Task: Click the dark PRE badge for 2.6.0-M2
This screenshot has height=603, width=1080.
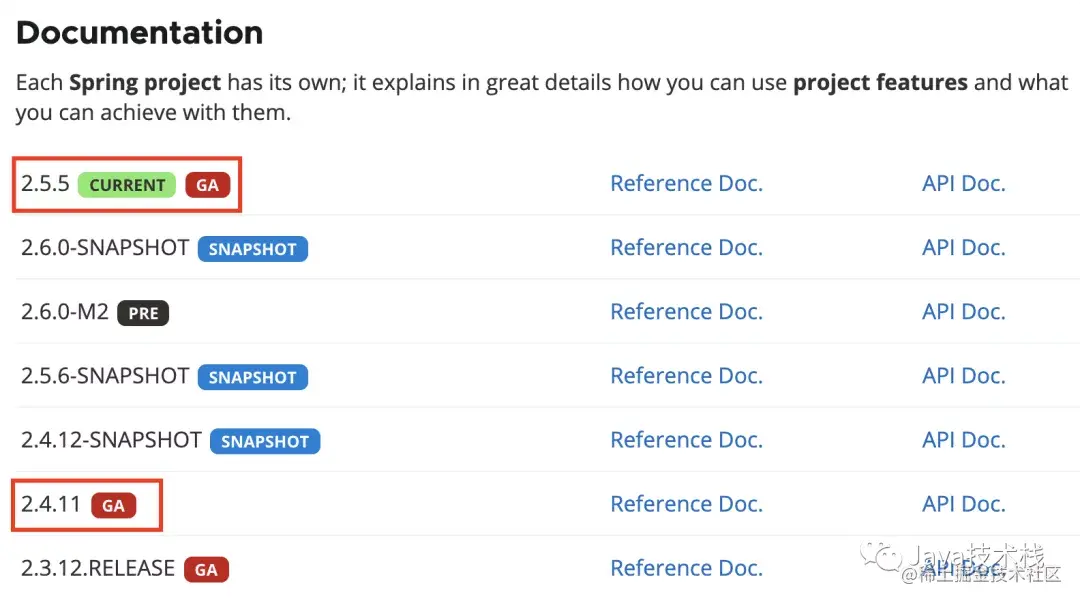Action: point(143,313)
